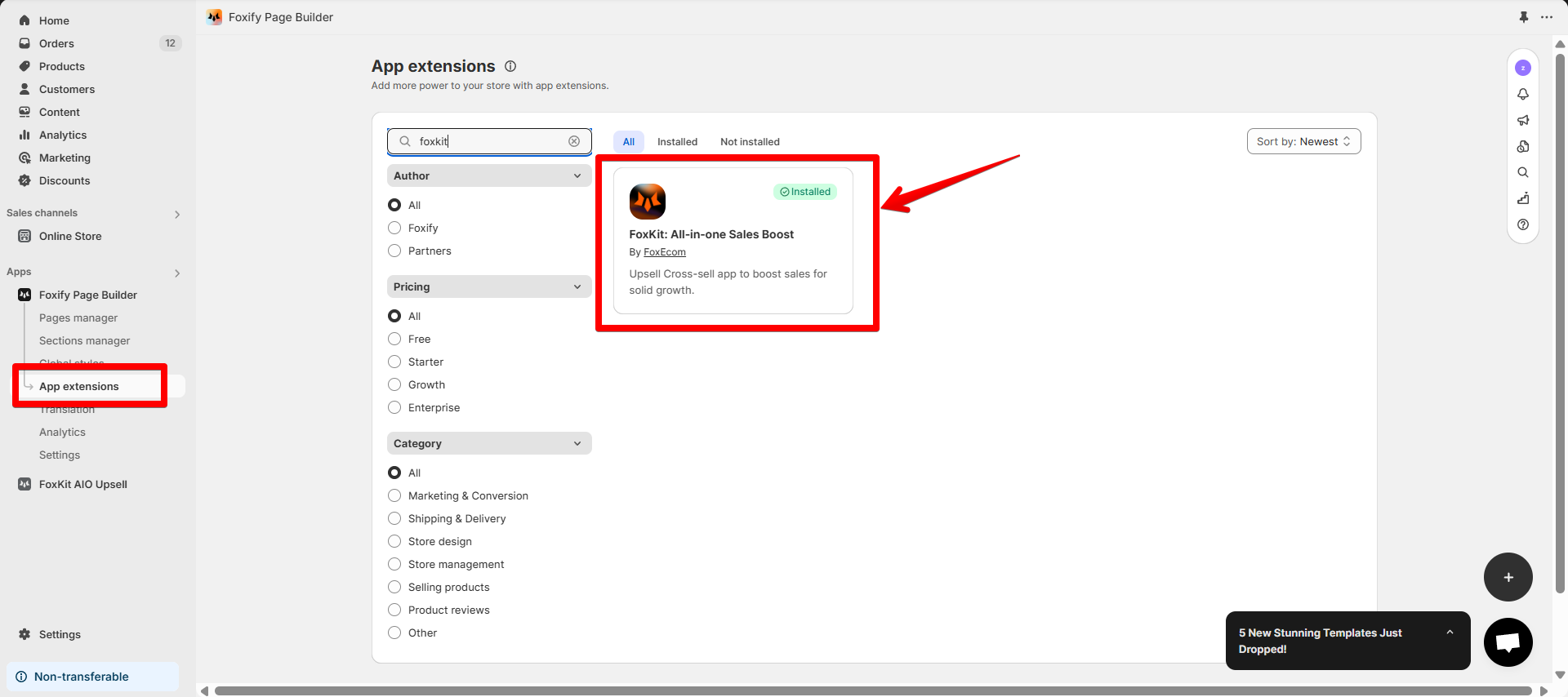
Task: Click the megaphone announcements icon
Action: [1523, 120]
